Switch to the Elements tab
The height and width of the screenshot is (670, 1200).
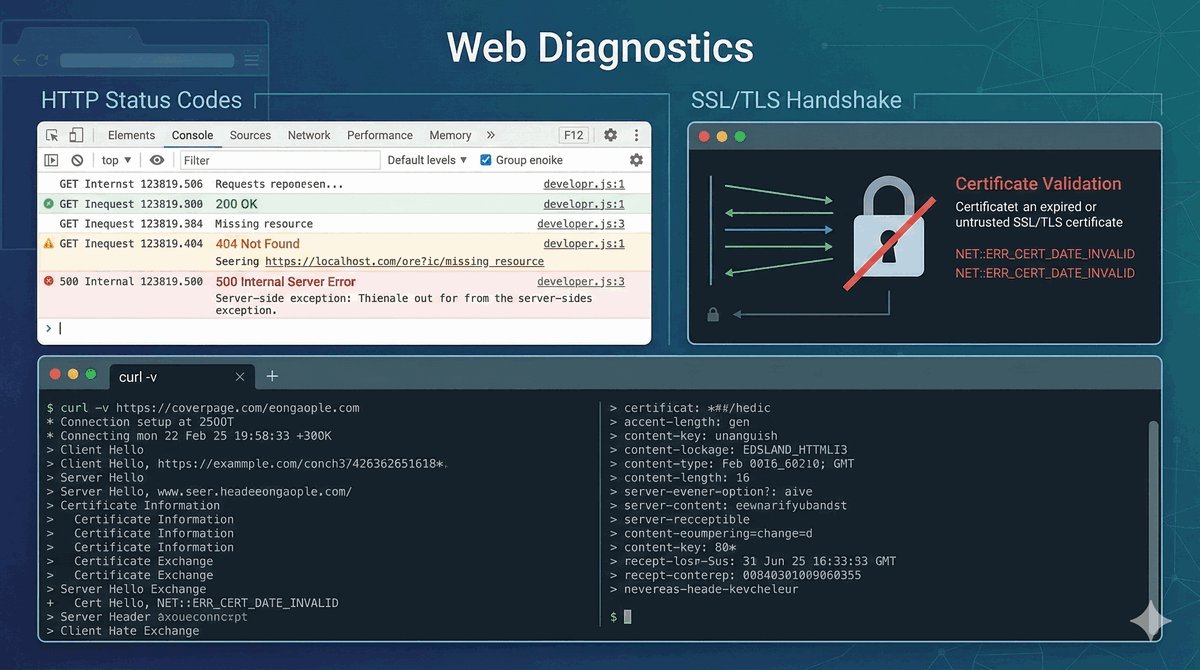pos(131,135)
